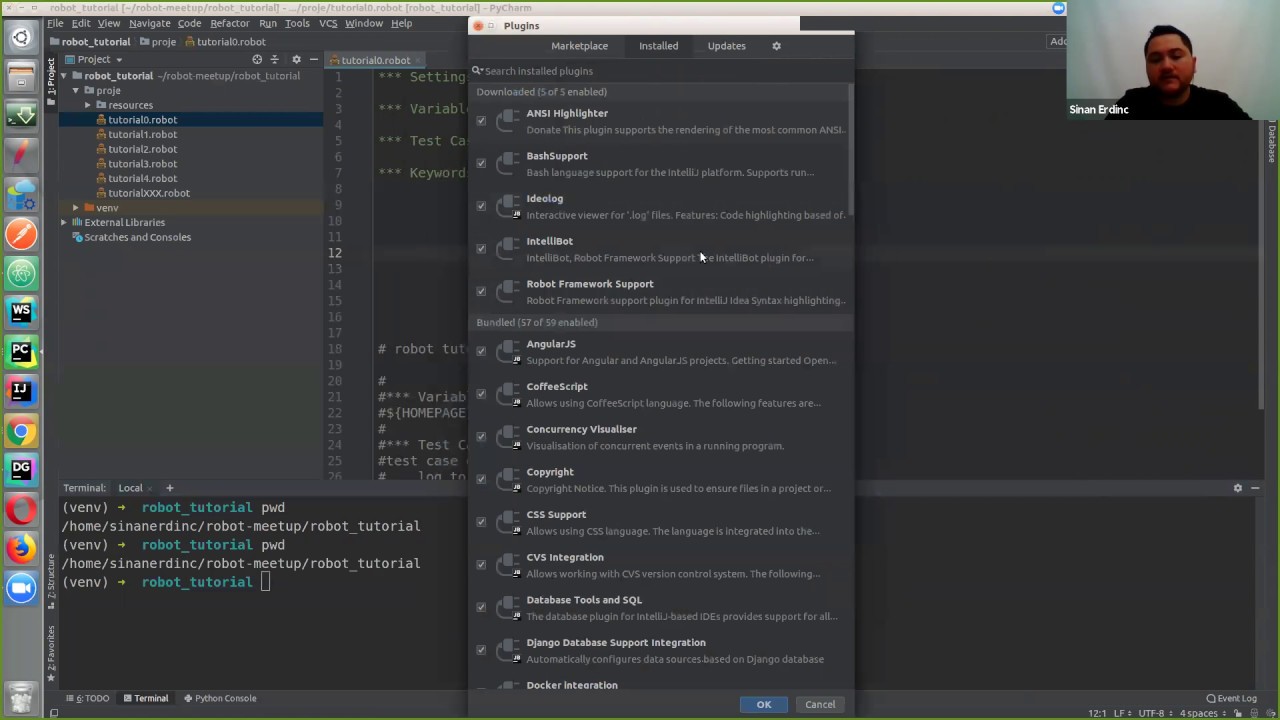Launch Postman from the dock
This screenshot has width=1280, height=720.
tap(21, 234)
